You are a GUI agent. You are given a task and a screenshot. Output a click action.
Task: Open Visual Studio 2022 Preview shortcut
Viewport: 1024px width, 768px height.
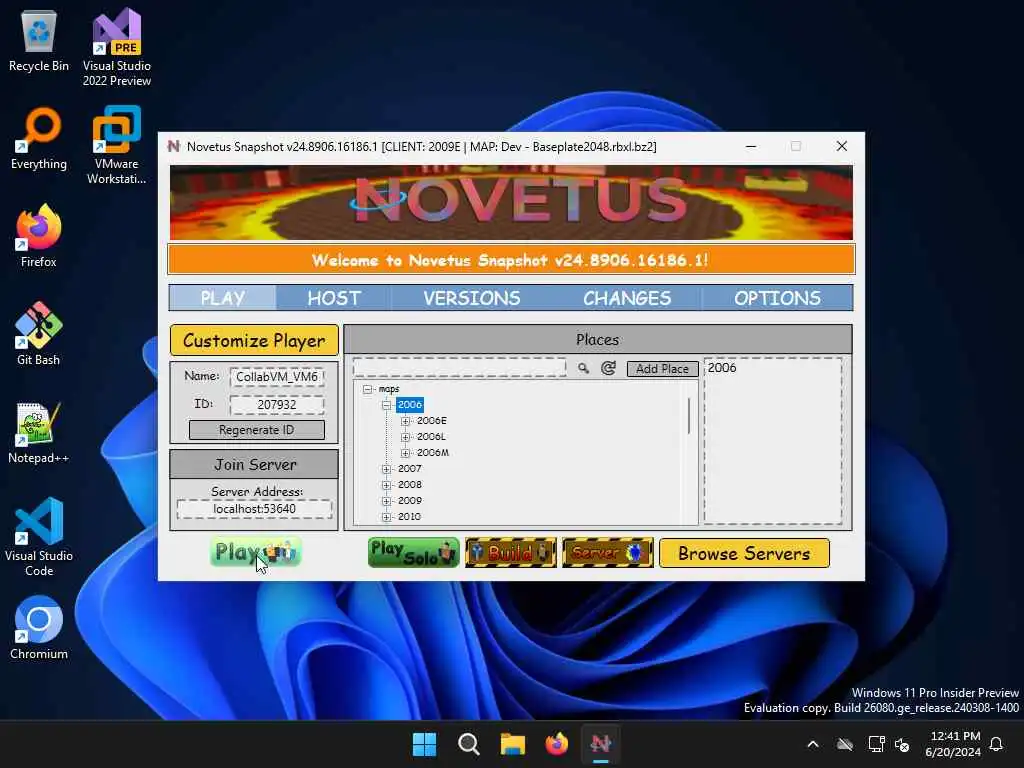coord(117,47)
